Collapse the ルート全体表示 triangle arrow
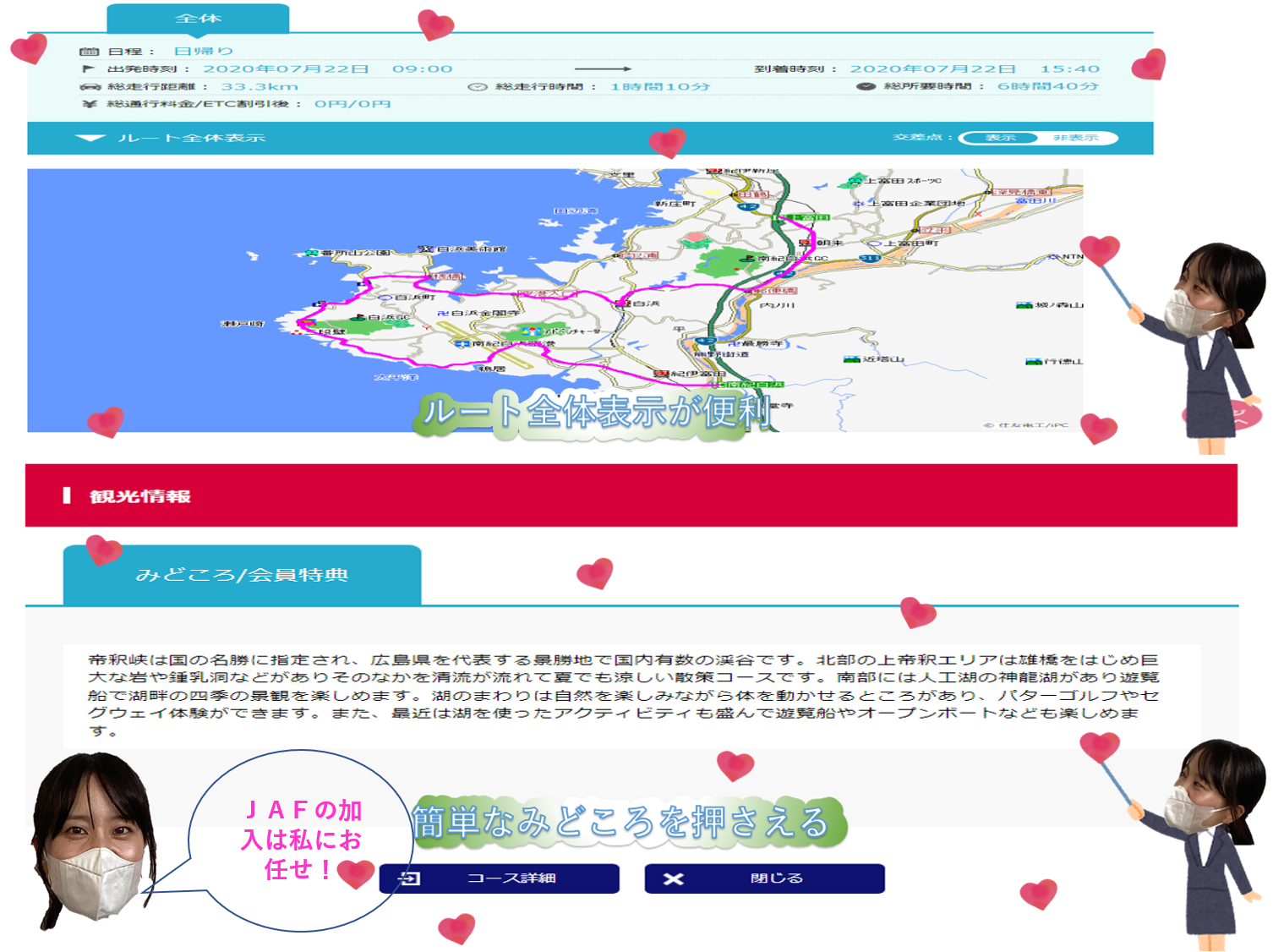The width and height of the screenshot is (1284, 952). coord(90,138)
